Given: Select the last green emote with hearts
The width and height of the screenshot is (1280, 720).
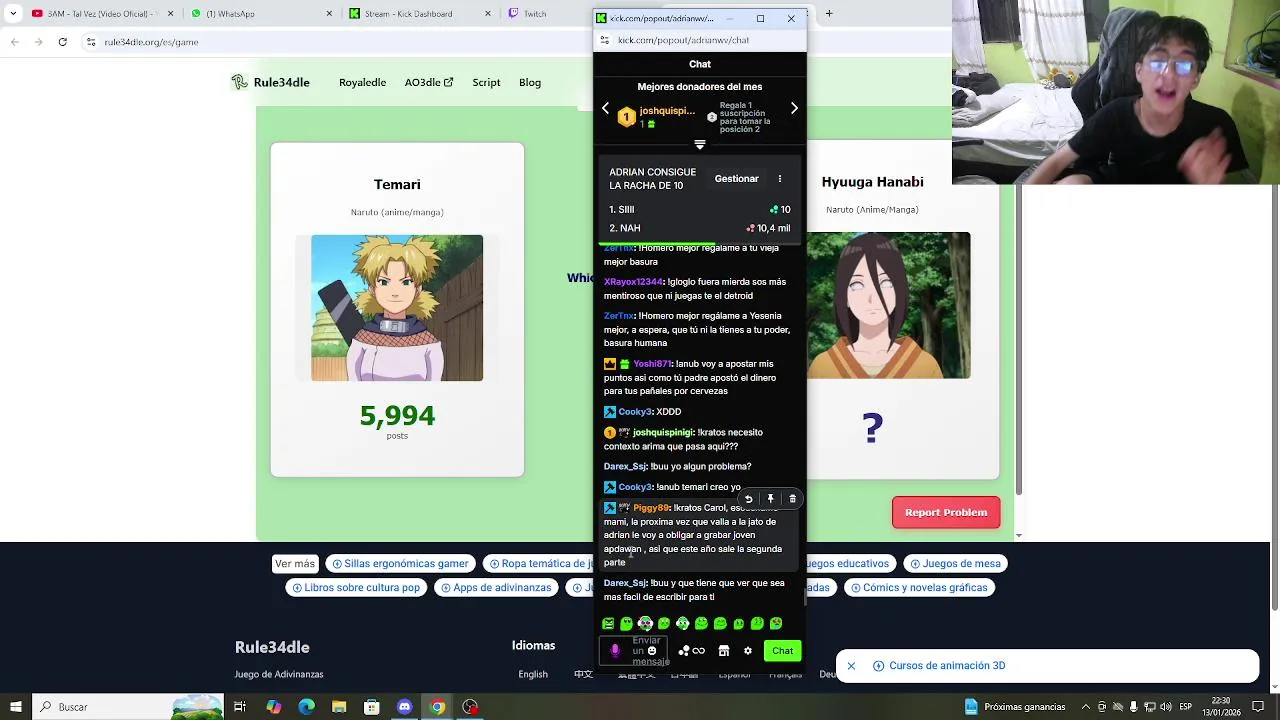Looking at the screenshot, I should [x=776, y=624].
